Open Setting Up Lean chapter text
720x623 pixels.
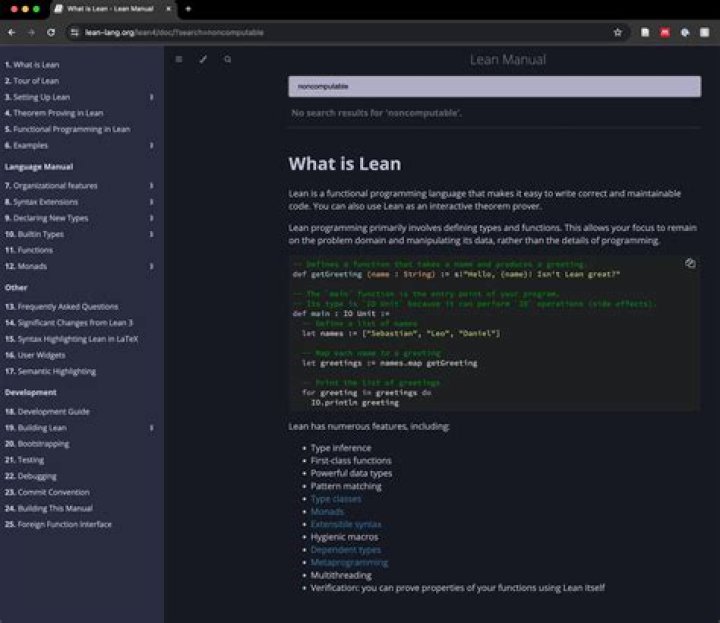tap(37, 97)
